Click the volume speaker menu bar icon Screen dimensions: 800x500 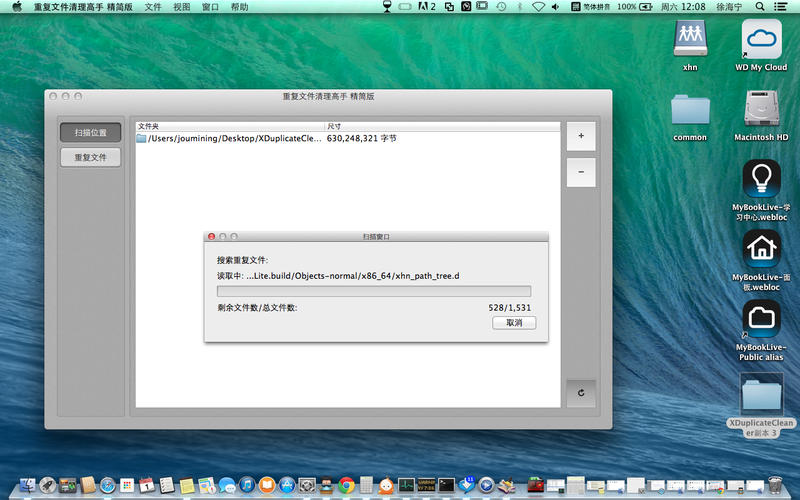tap(555, 7)
